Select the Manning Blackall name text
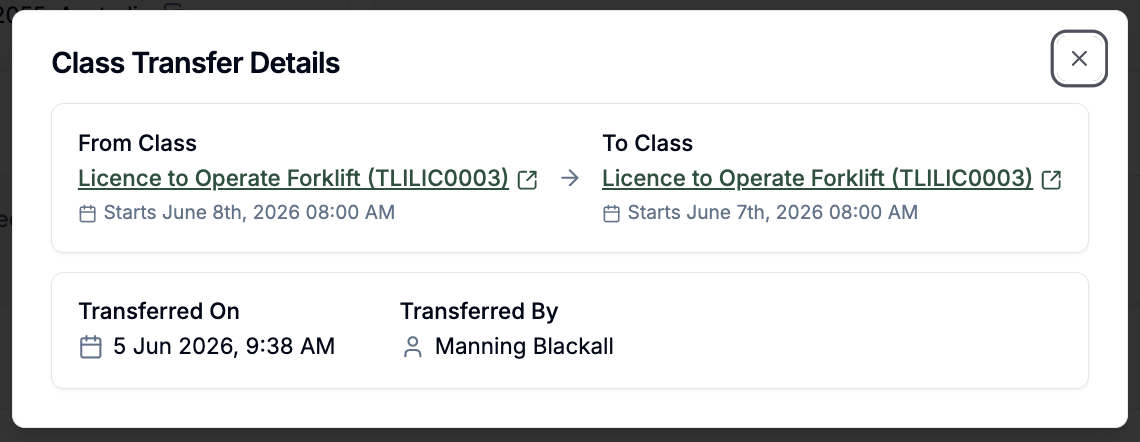 point(524,346)
